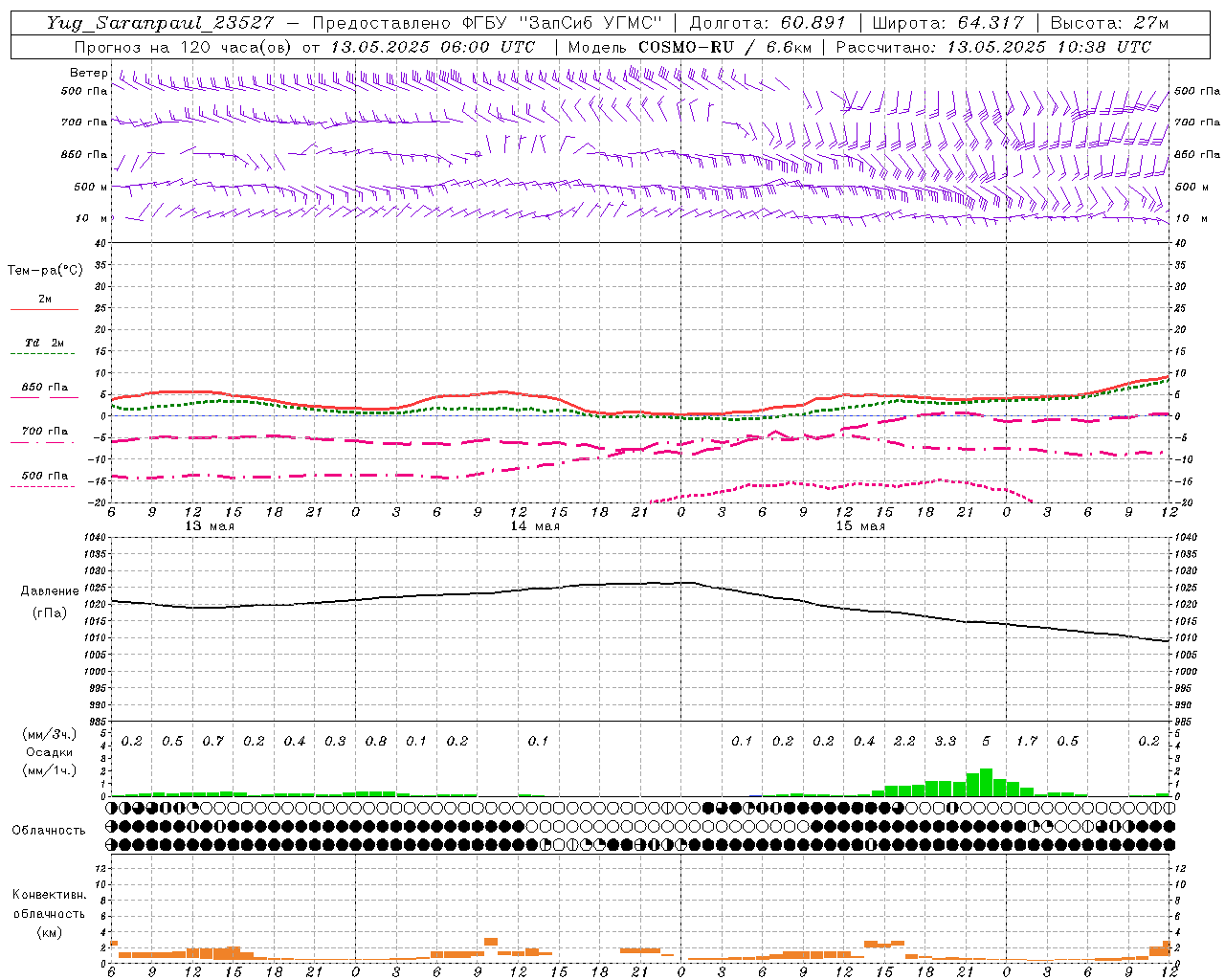Click the green dashed sample under Td 2м legend

coord(44,354)
